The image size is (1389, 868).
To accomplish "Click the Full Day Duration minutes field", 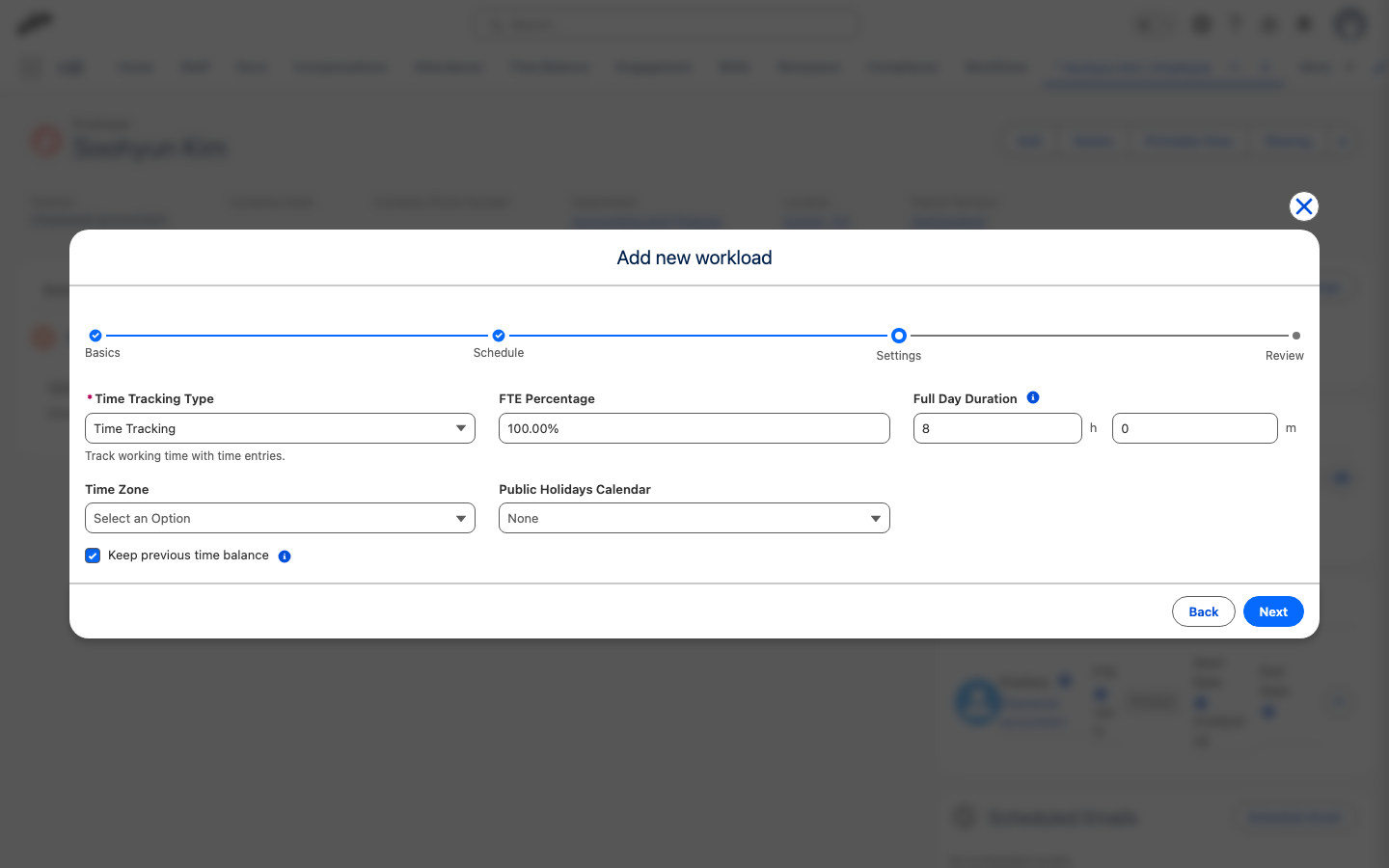I will 1194,428.
